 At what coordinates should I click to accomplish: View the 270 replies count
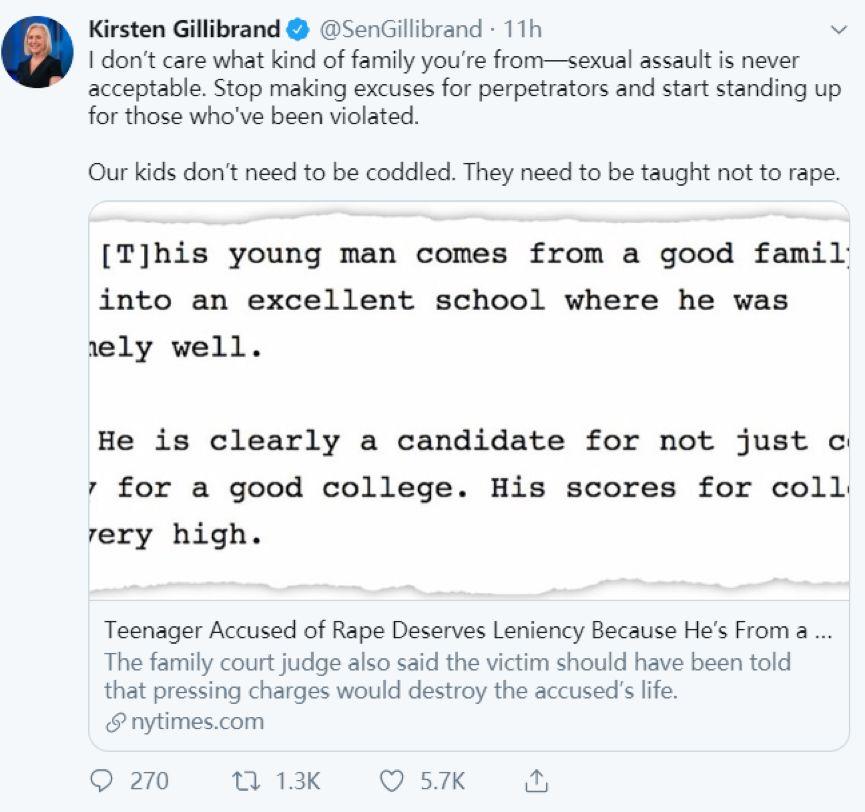tap(149, 780)
